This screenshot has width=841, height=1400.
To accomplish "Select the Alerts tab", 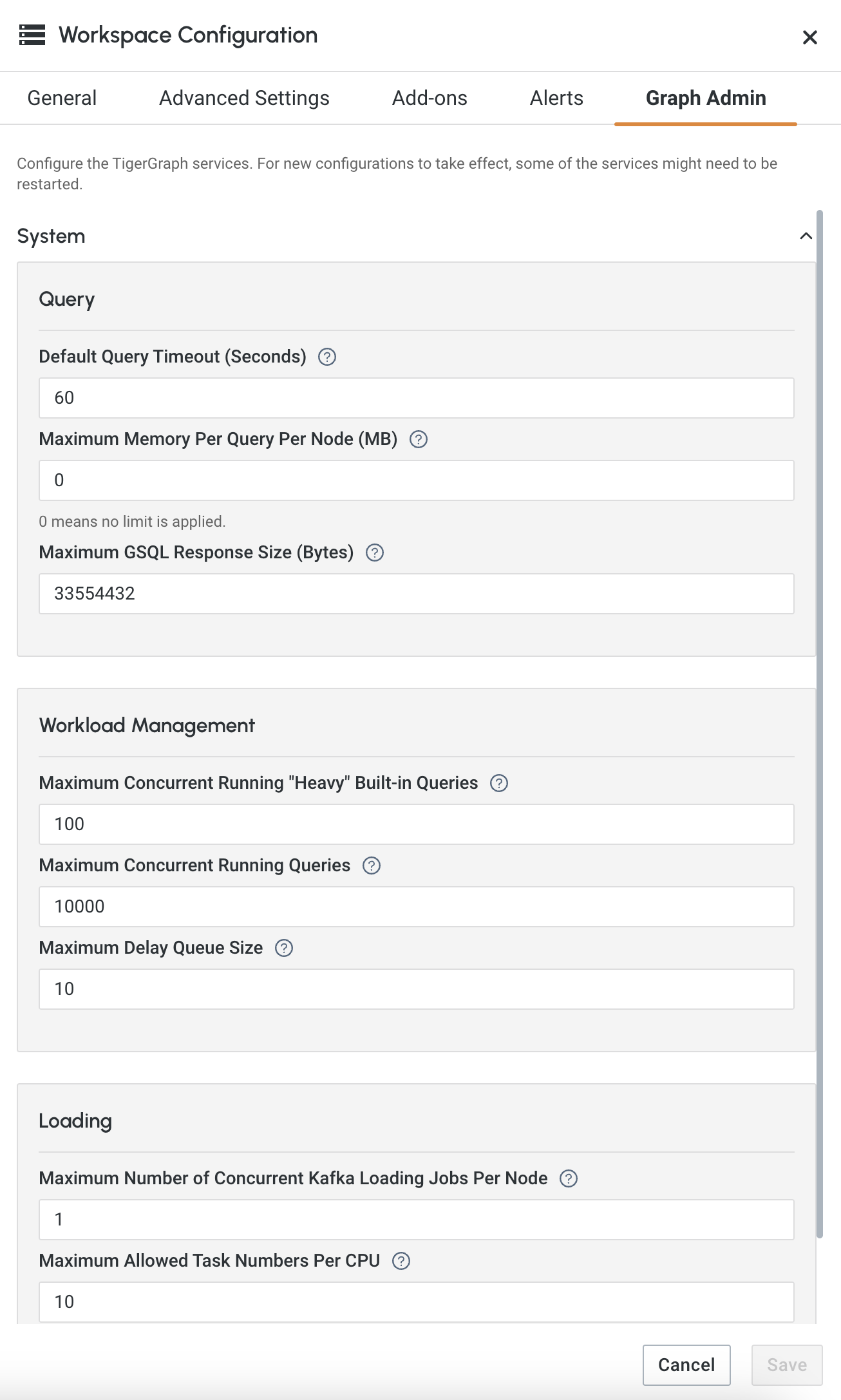I will click(x=556, y=98).
